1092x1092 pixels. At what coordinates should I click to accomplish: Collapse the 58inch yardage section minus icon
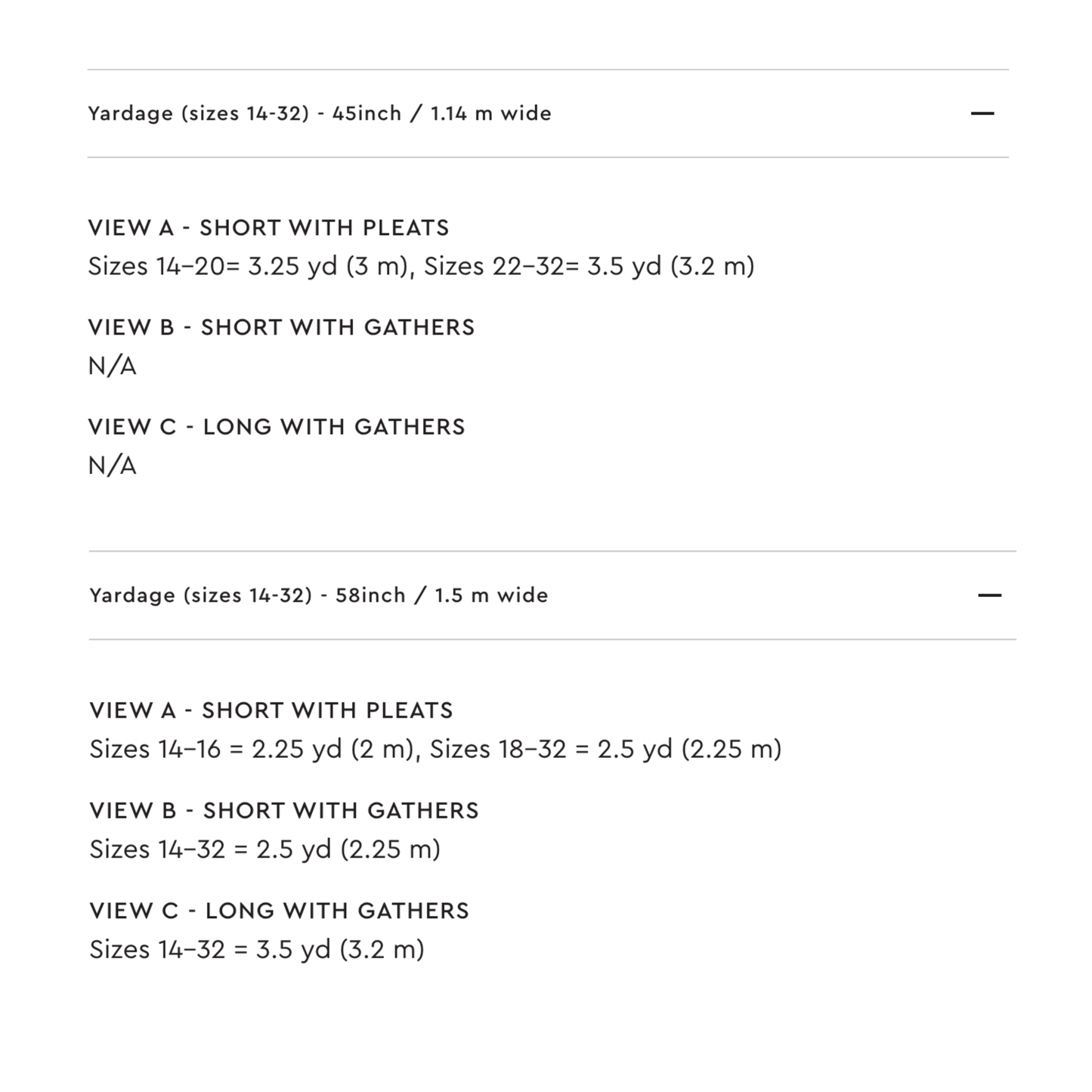[989, 595]
